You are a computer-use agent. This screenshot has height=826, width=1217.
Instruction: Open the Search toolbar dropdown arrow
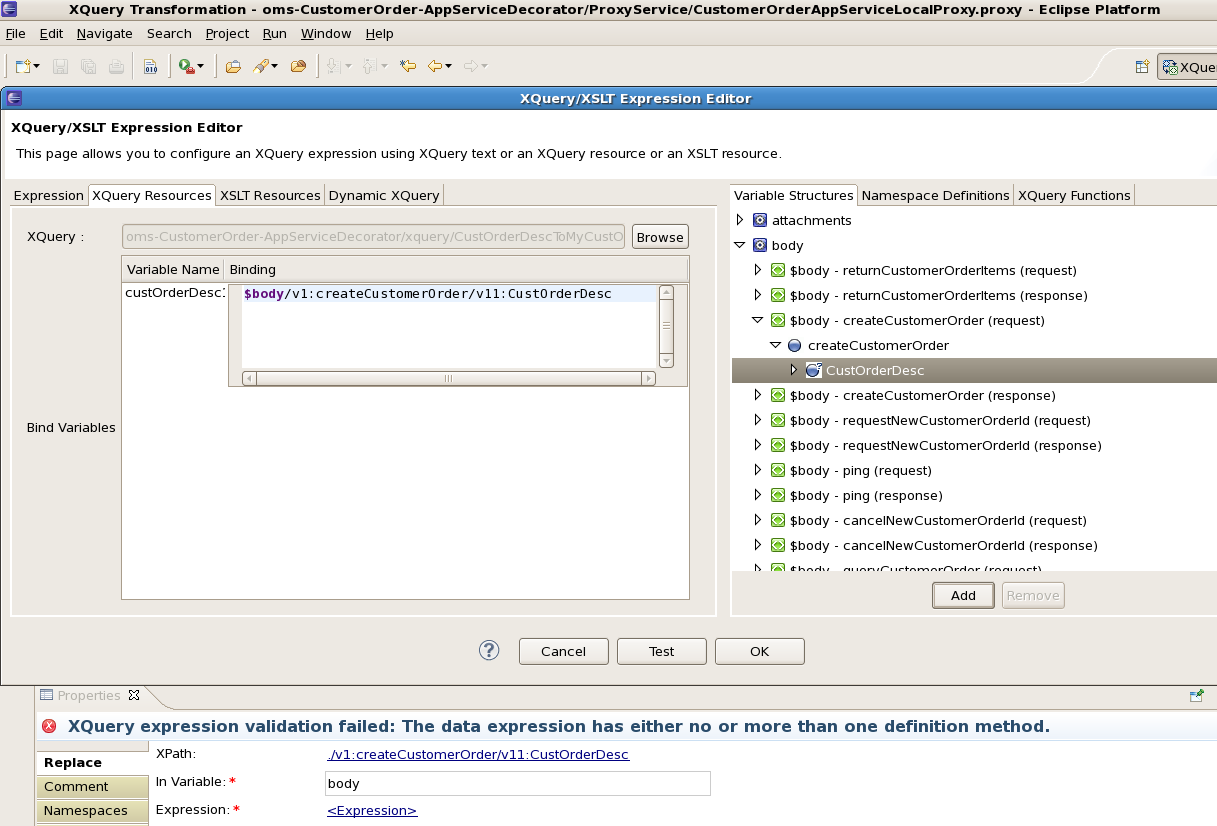tap(273, 67)
